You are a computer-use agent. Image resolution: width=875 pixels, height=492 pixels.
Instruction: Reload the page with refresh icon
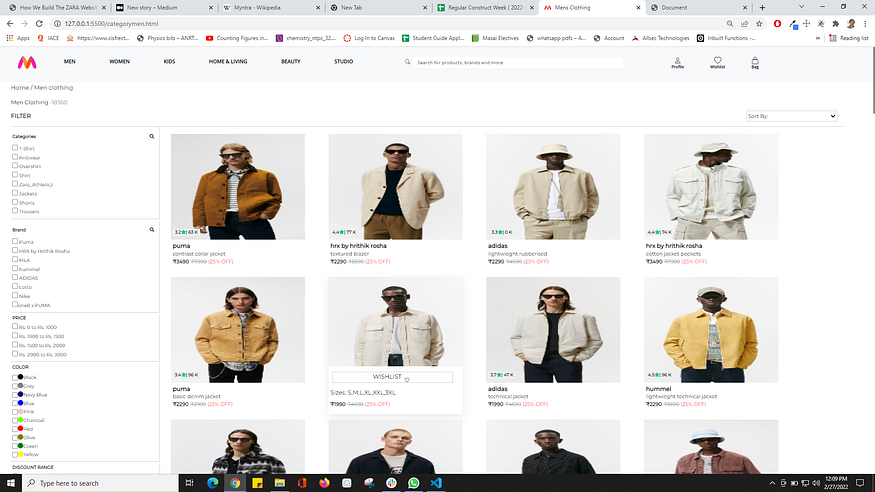[39, 23]
